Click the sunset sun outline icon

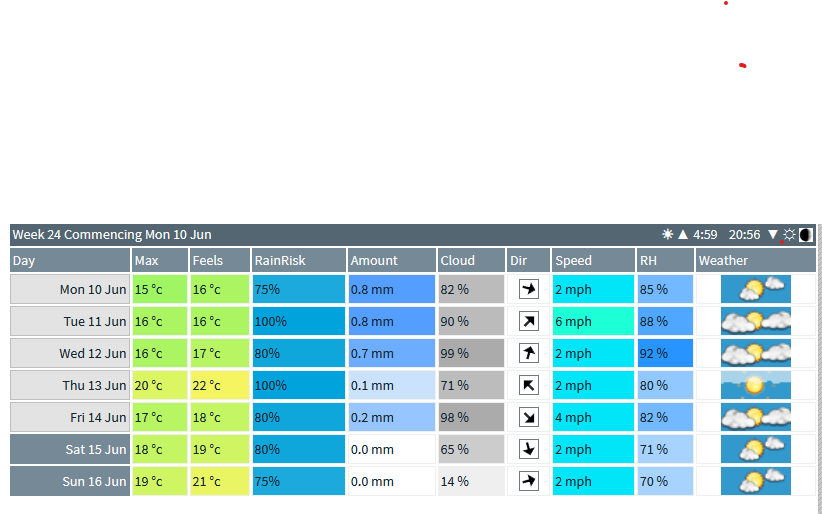789,235
